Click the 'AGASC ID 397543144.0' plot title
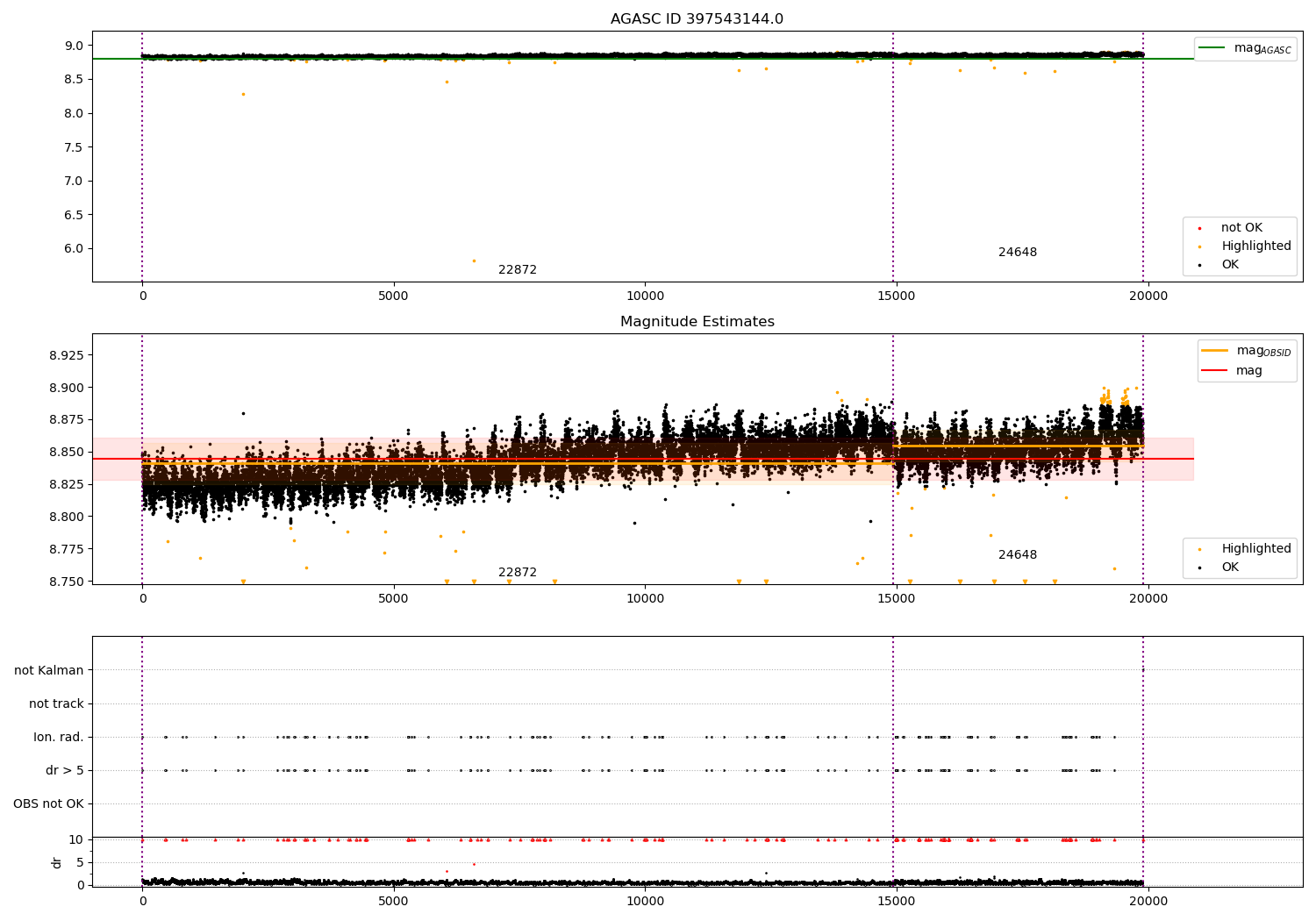Screen dimensions: 1316x921 point(697,19)
